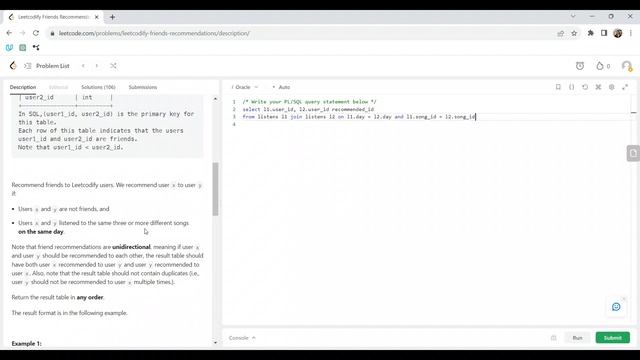Click the Submit button

tap(612, 338)
